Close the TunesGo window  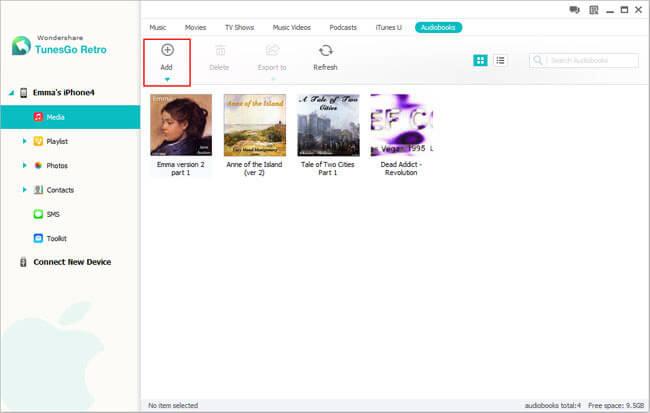(x=638, y=10)
